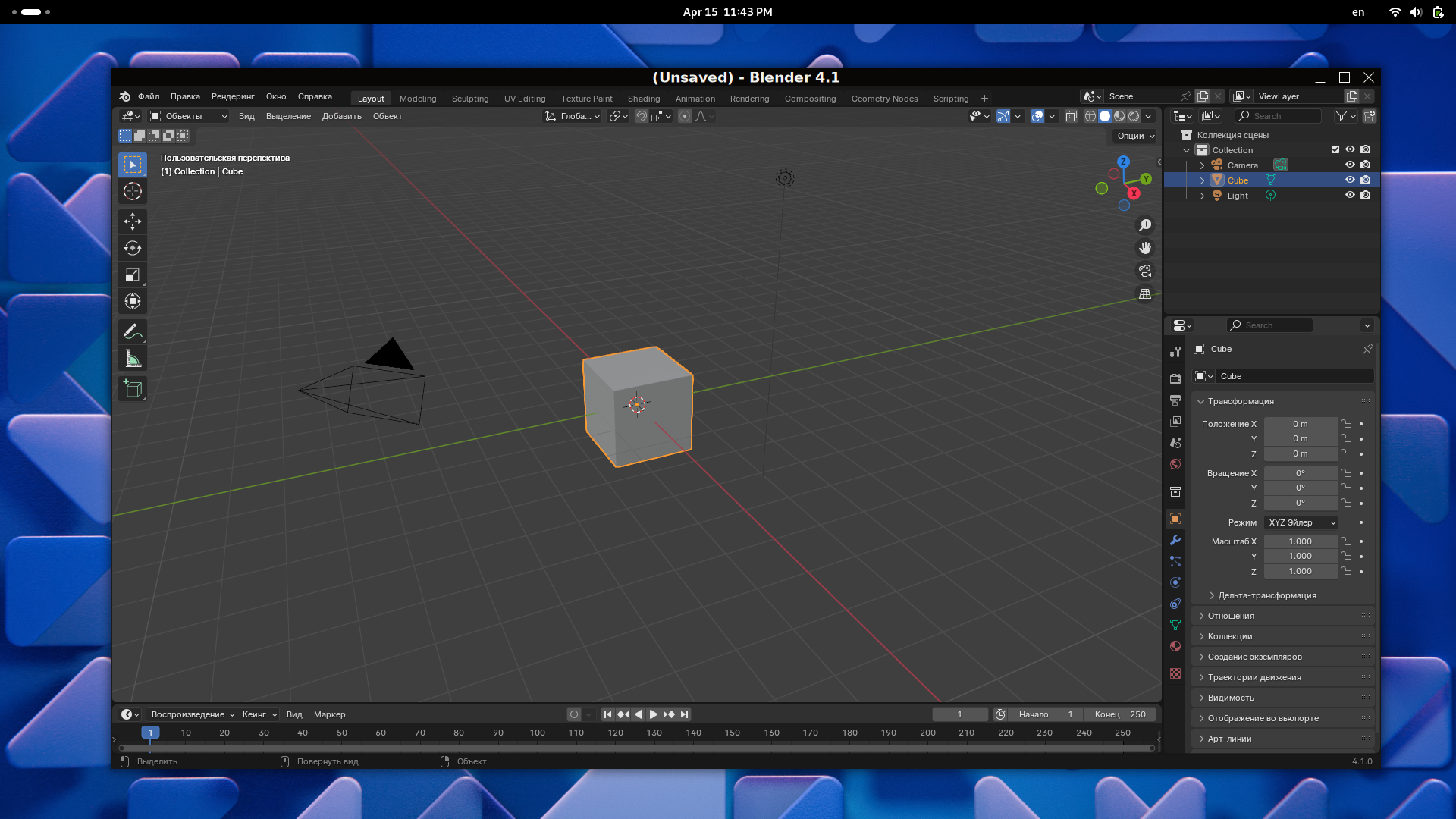Lock Position X field
The image size is (1456, 819).
(1346, 424)
